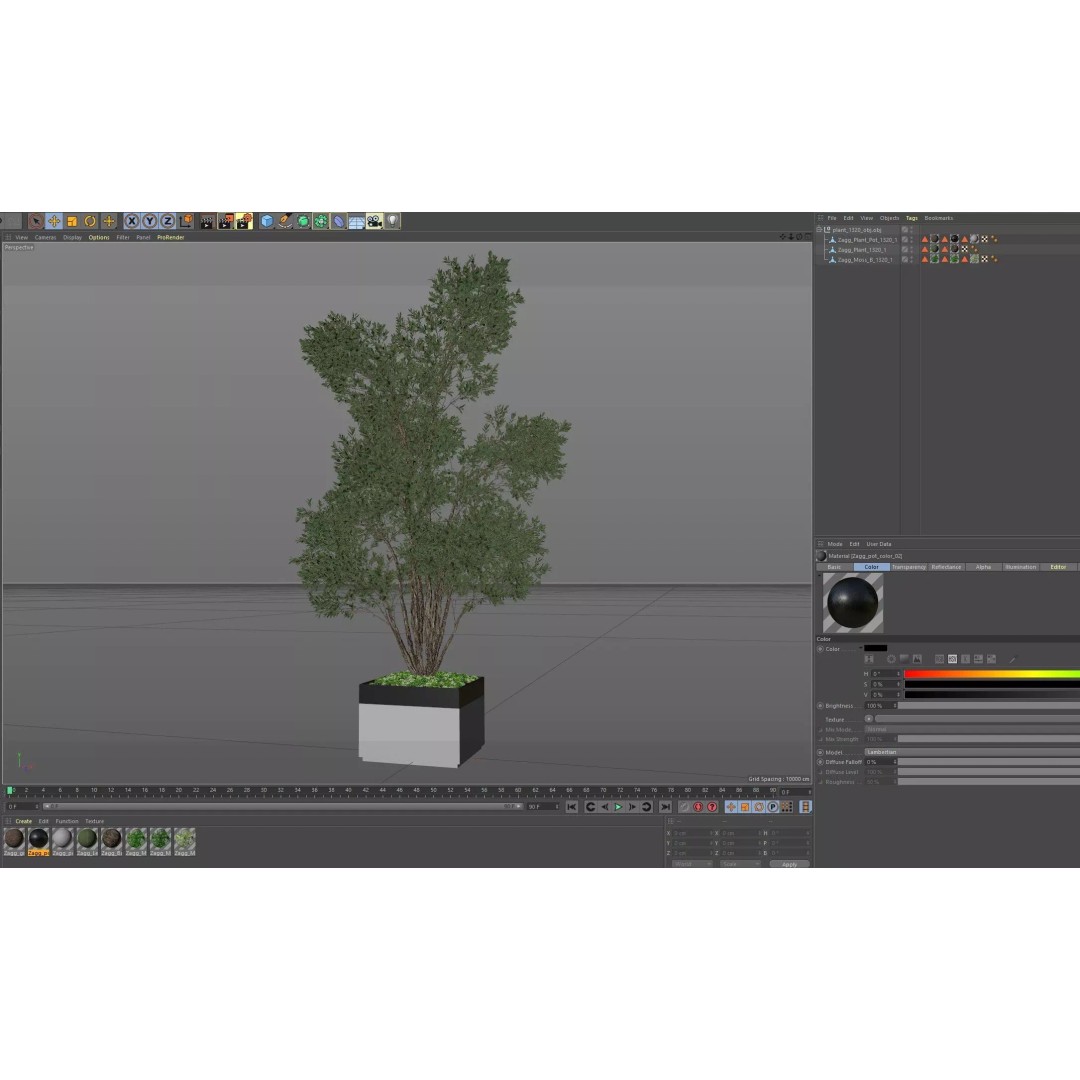This screenshot has height=1080, width=1080.
Task: Open the viewport ProRender menu
Action: point(171,238)
